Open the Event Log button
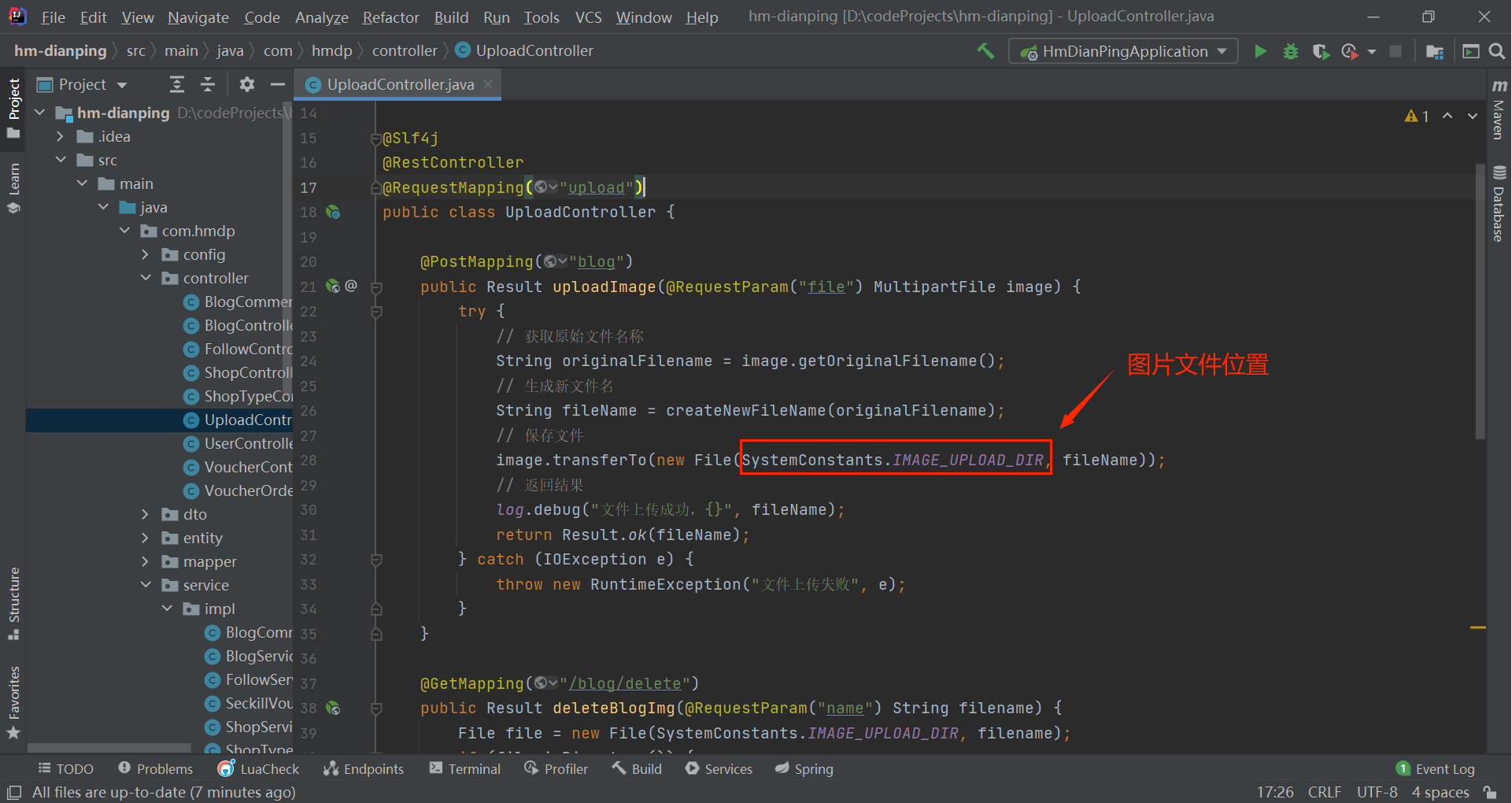Image resolution: width=1512 pixels, height=803 pixels. tap(1436, 768)
